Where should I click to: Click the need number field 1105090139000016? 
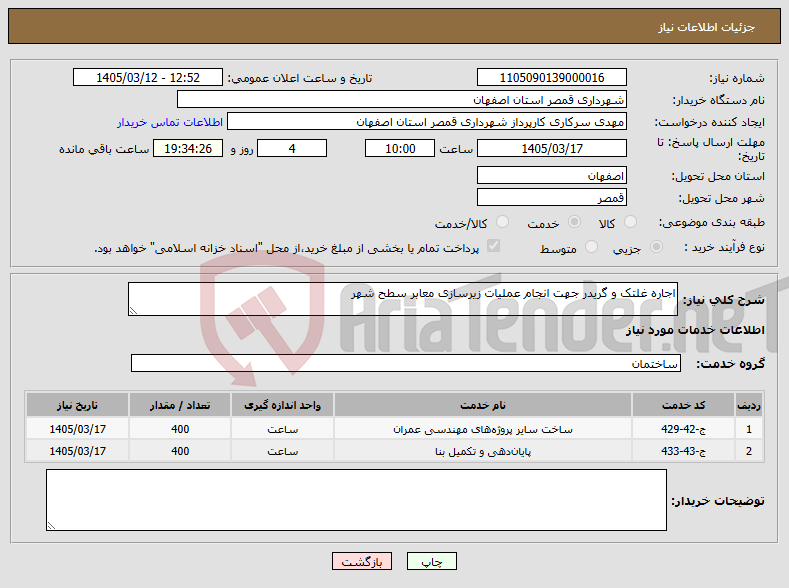click(x=551, y=77)
